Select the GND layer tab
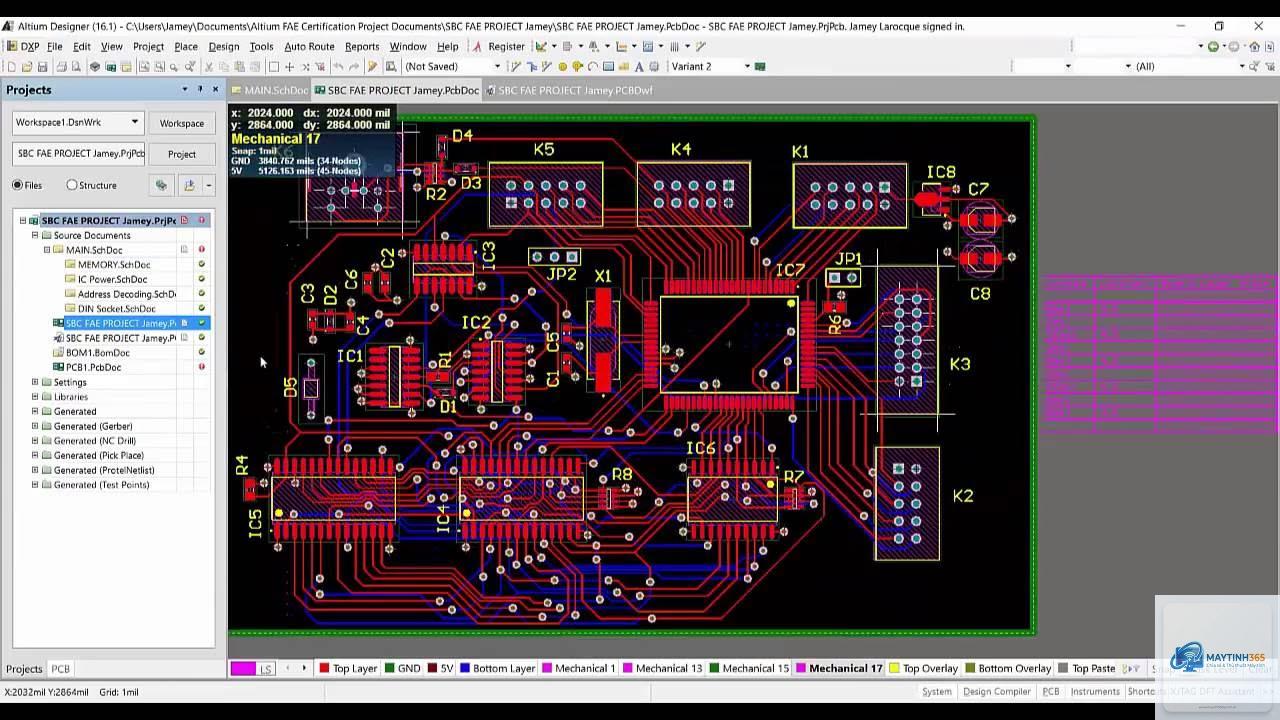The height and width of the screenshot is (720, 1280). pos(403,668)
